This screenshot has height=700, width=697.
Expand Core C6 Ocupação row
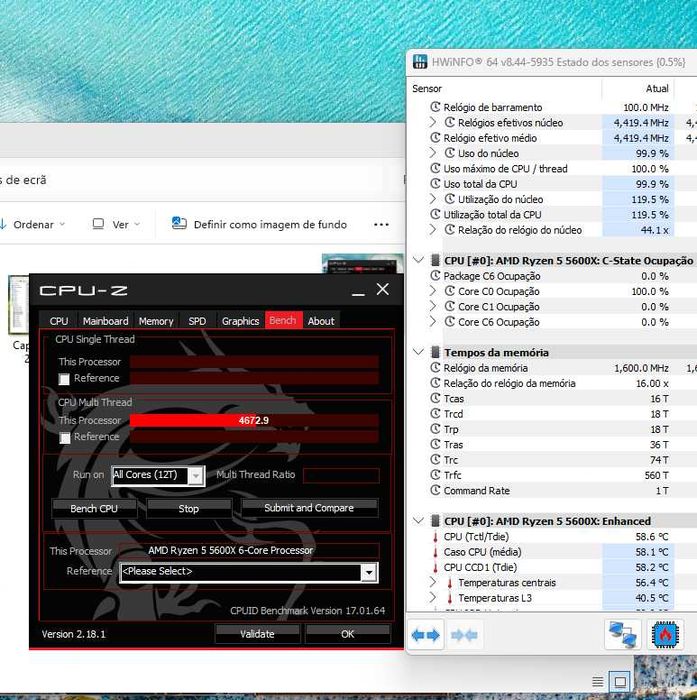(432, 322)
